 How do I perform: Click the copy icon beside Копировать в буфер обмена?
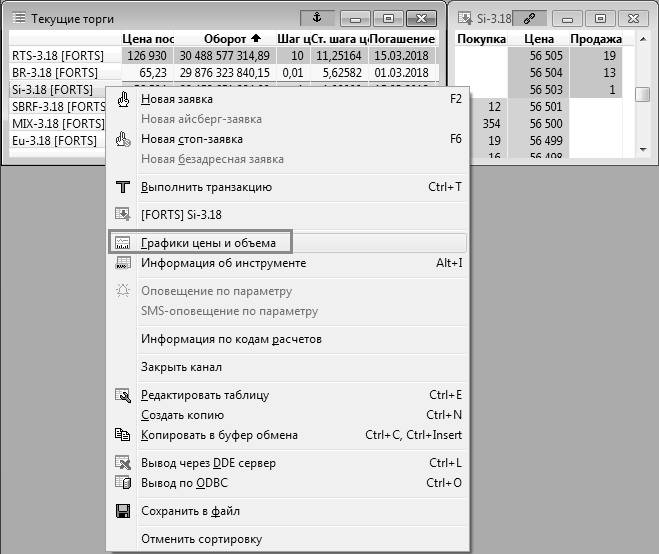pos(124,435)
